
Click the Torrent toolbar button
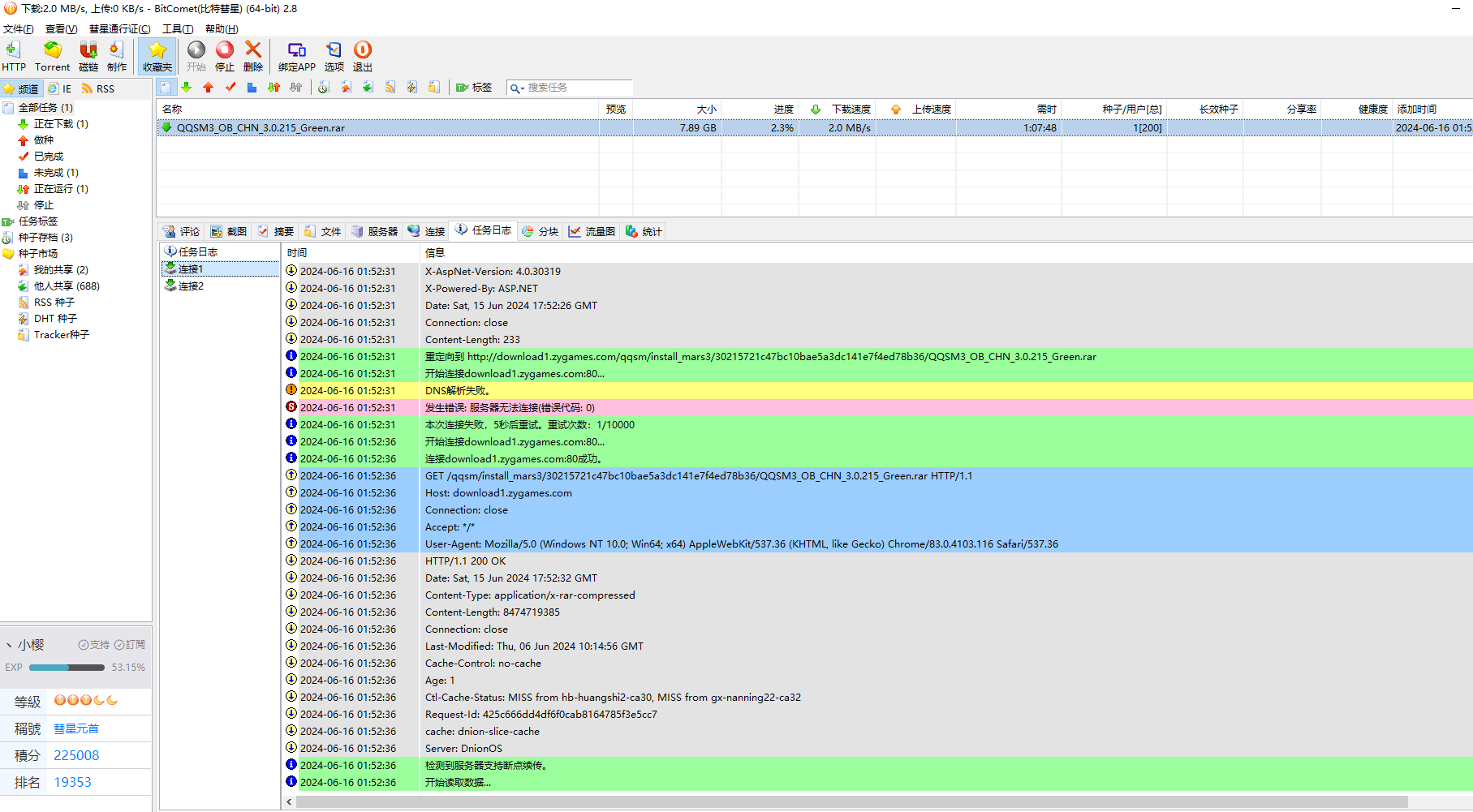52,56
